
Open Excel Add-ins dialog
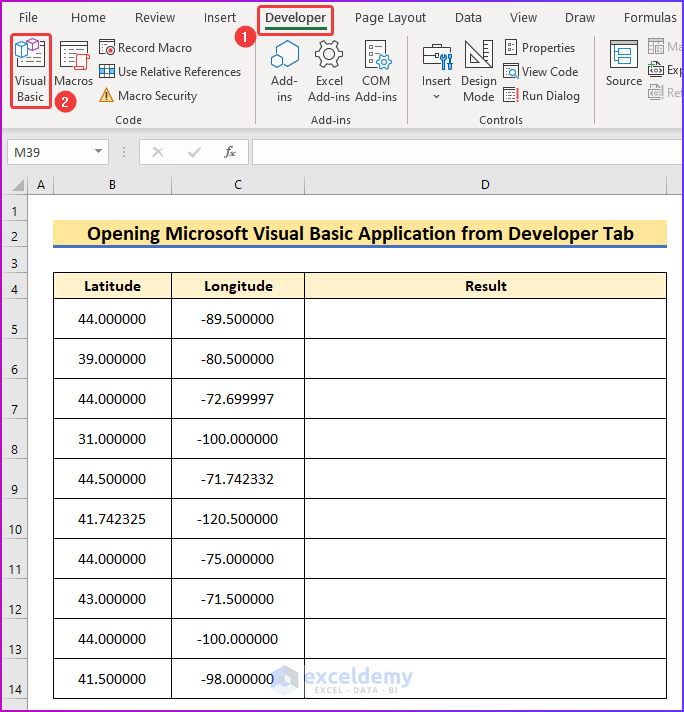point(329,71)
